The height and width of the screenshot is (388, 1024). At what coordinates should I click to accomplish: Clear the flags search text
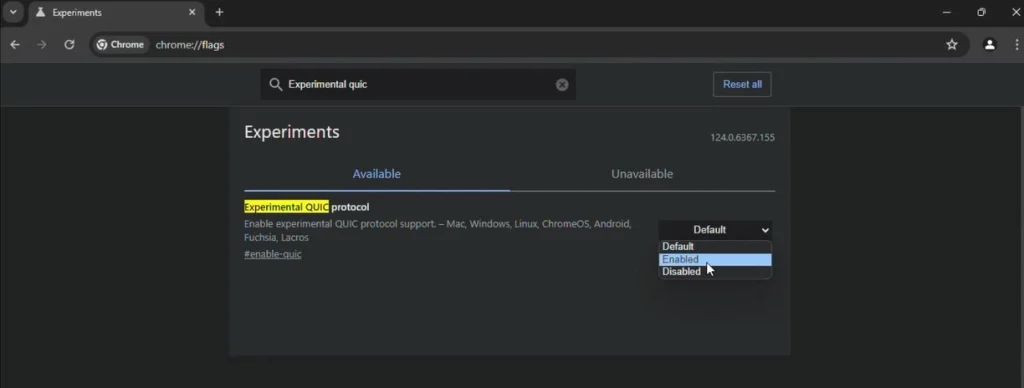[x=562, y=84]
